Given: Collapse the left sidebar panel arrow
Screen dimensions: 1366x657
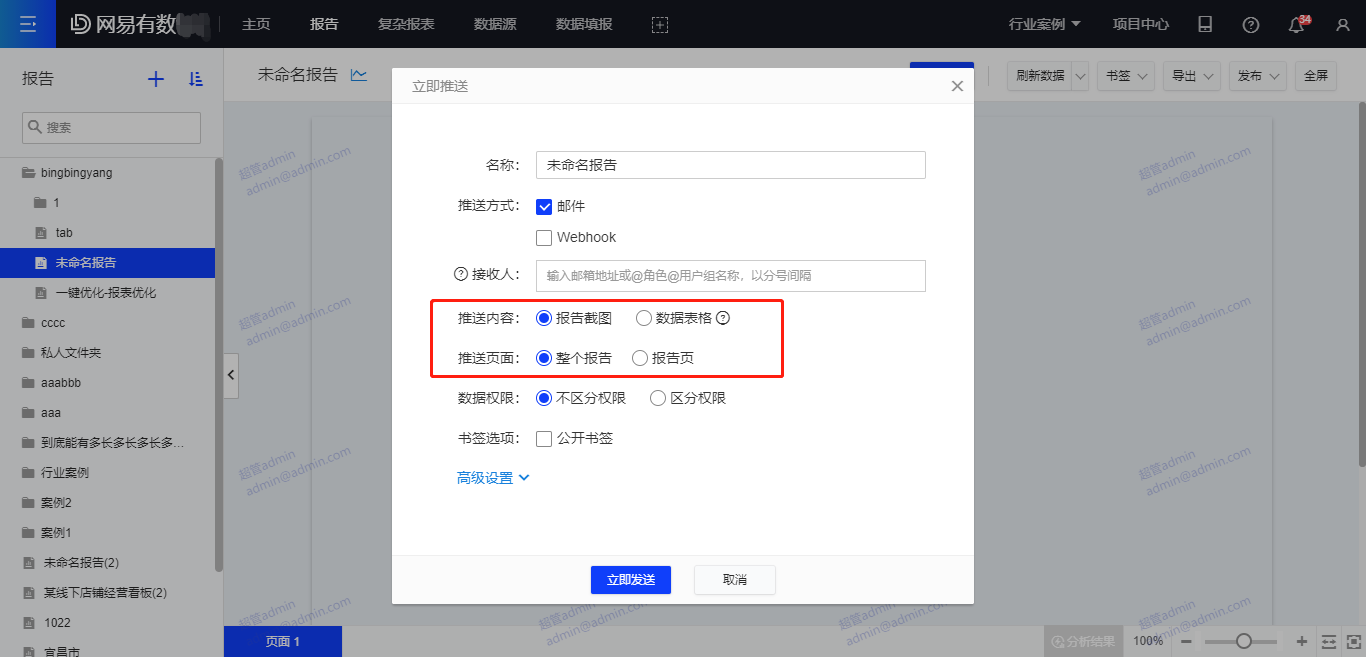Looking at the screenshot, I should [x=231, y=375].
